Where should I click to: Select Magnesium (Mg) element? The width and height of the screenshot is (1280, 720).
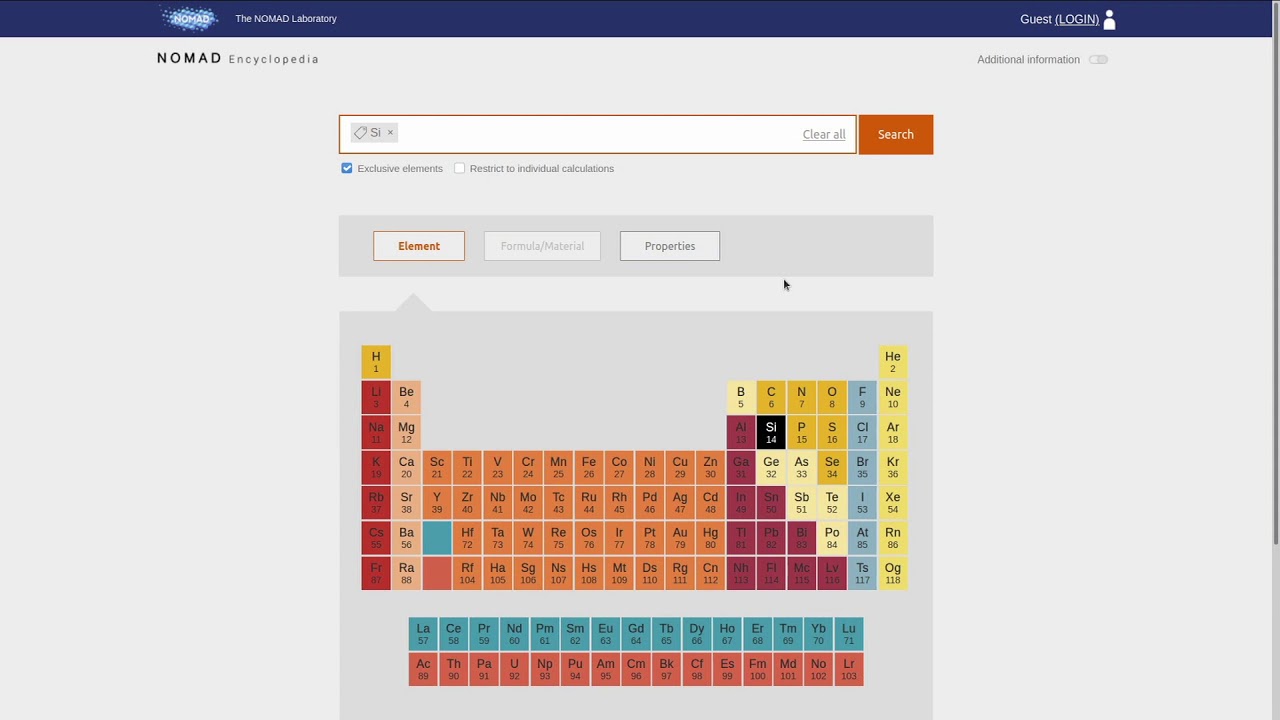point(406,432)
